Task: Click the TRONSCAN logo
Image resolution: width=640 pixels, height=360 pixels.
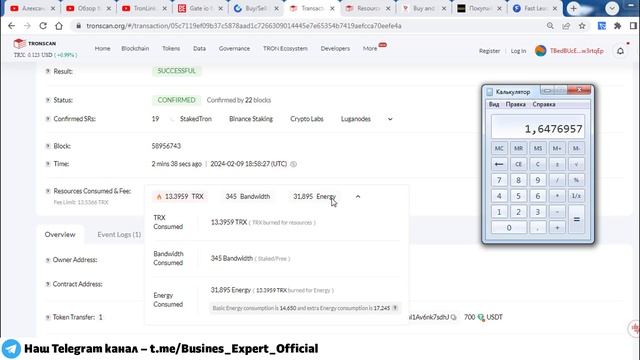Action: pyautogui.click(x=35, y=43)
